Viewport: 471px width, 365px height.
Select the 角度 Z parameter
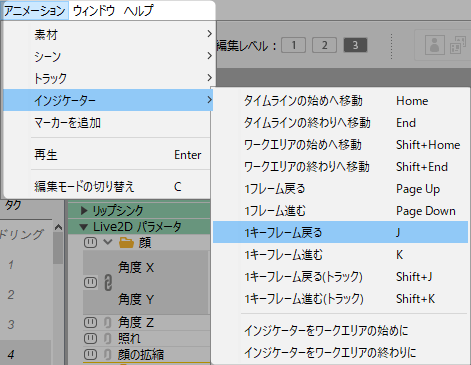click(x=136, y=322)
